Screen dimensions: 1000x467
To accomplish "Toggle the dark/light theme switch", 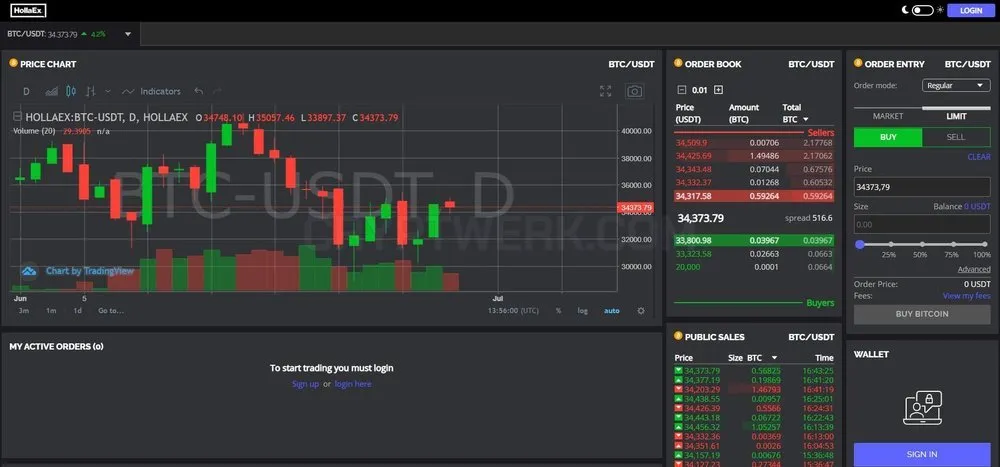I will [922, 10].
